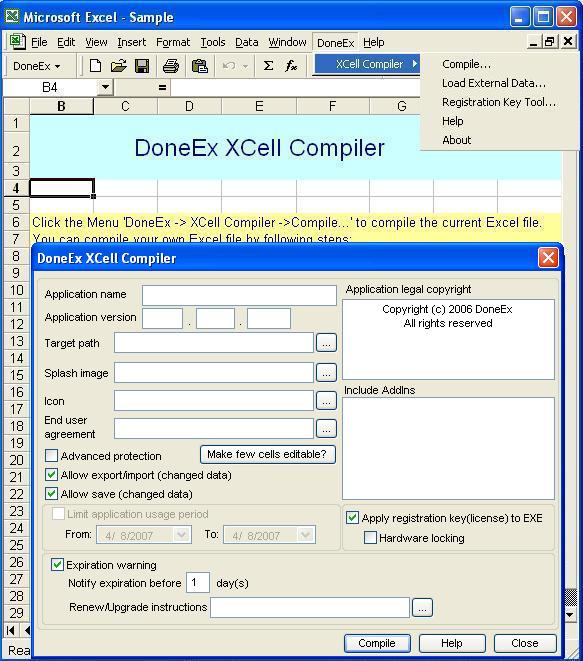Click the Close button in dialog
Image resolution: width=583 pixels, height=661 pixels.
(x=525, y=643)
